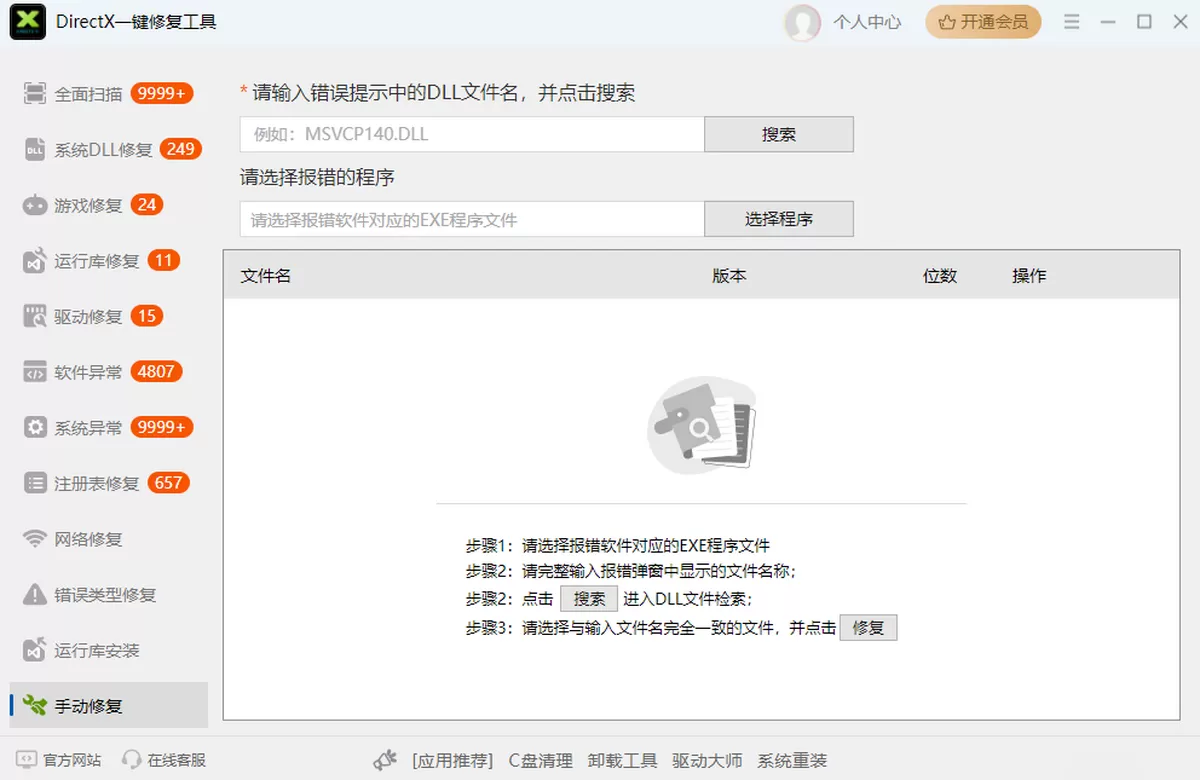Open the 系统重装 link
The image size is (1200, 780).
(x=792, y=761)
